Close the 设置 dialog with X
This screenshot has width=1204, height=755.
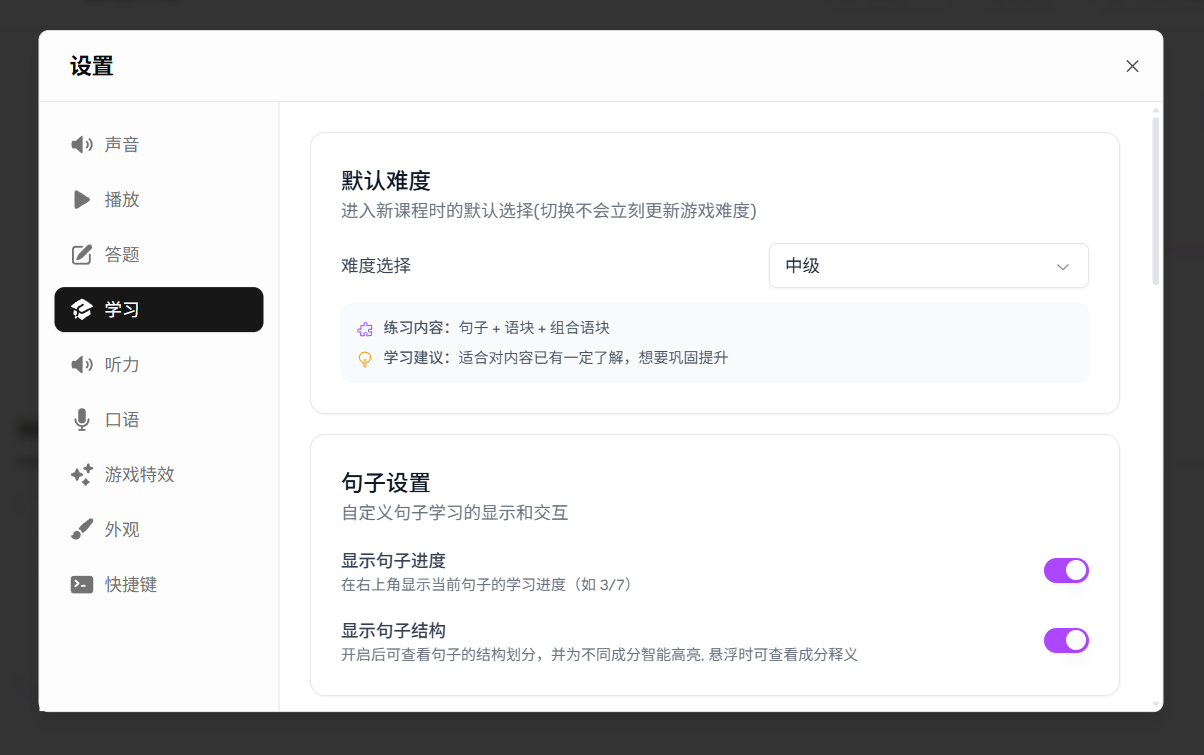tap(1132, 66)
